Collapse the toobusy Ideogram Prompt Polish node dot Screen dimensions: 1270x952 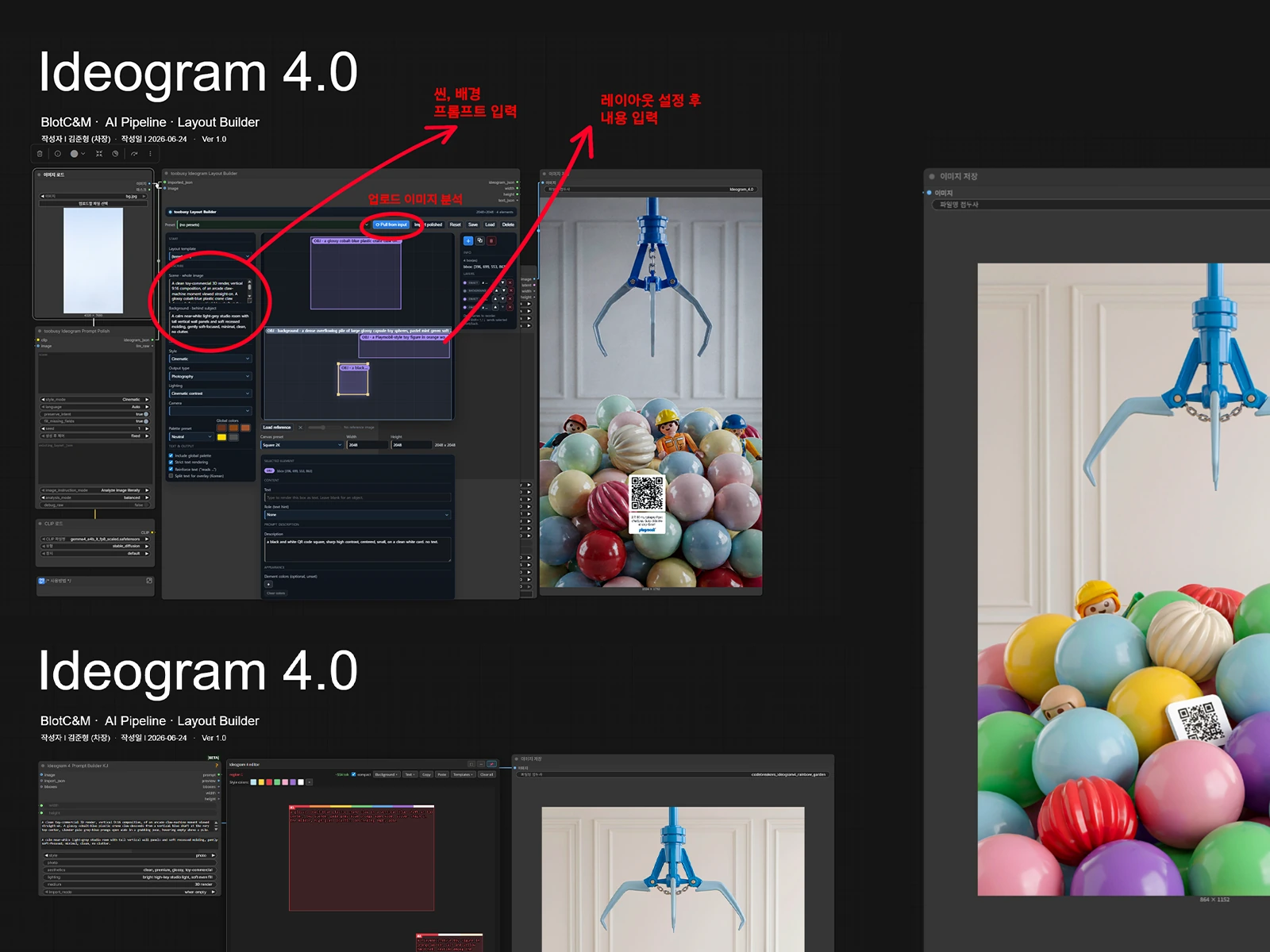(x=40, y=332)
